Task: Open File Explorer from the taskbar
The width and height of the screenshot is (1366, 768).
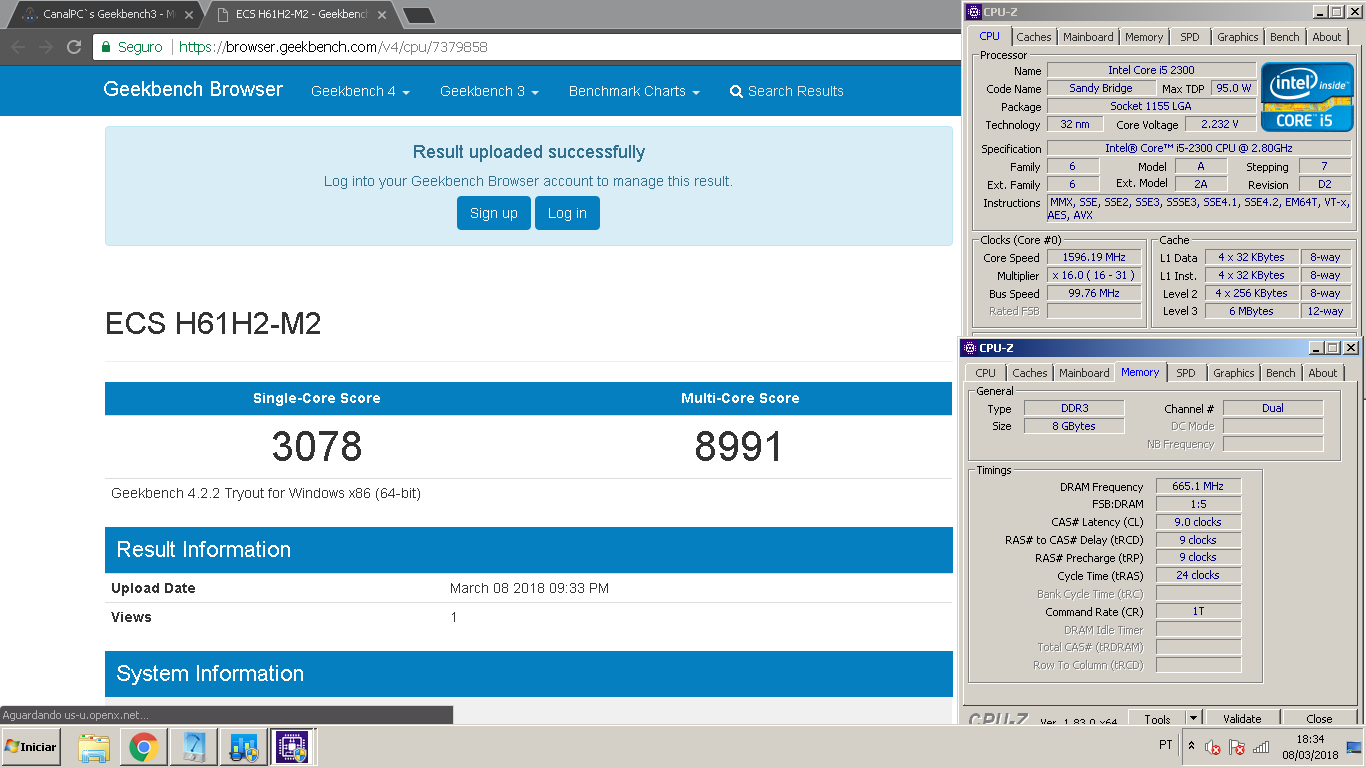Action: (x=94, y=747)
